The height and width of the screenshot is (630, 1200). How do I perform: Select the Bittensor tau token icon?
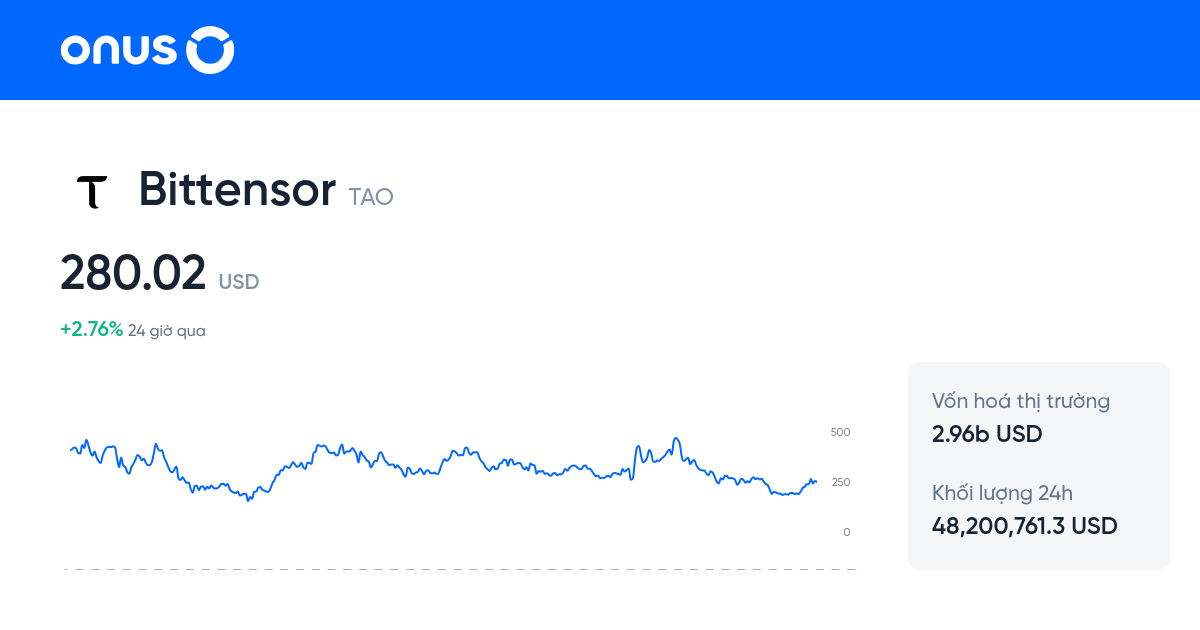[92, 190]
